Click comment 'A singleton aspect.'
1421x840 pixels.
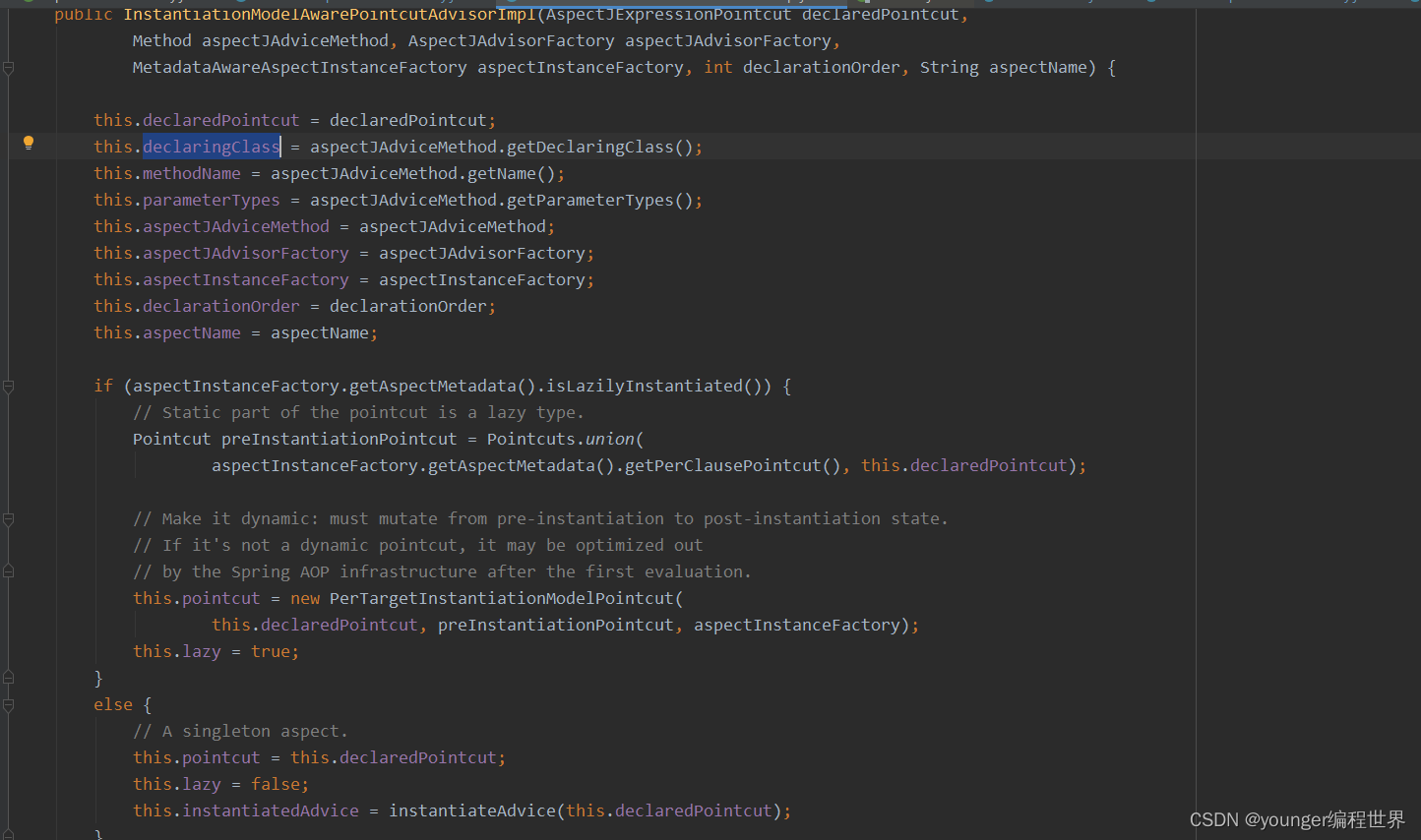pos(240,731)
